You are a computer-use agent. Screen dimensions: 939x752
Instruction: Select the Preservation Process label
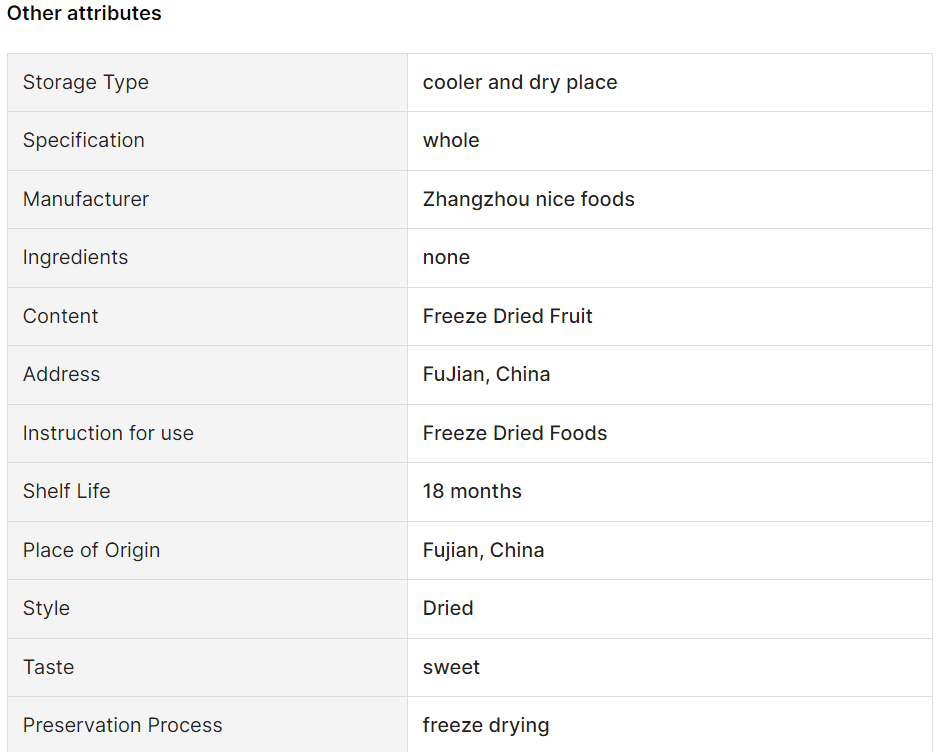(123, 725)
